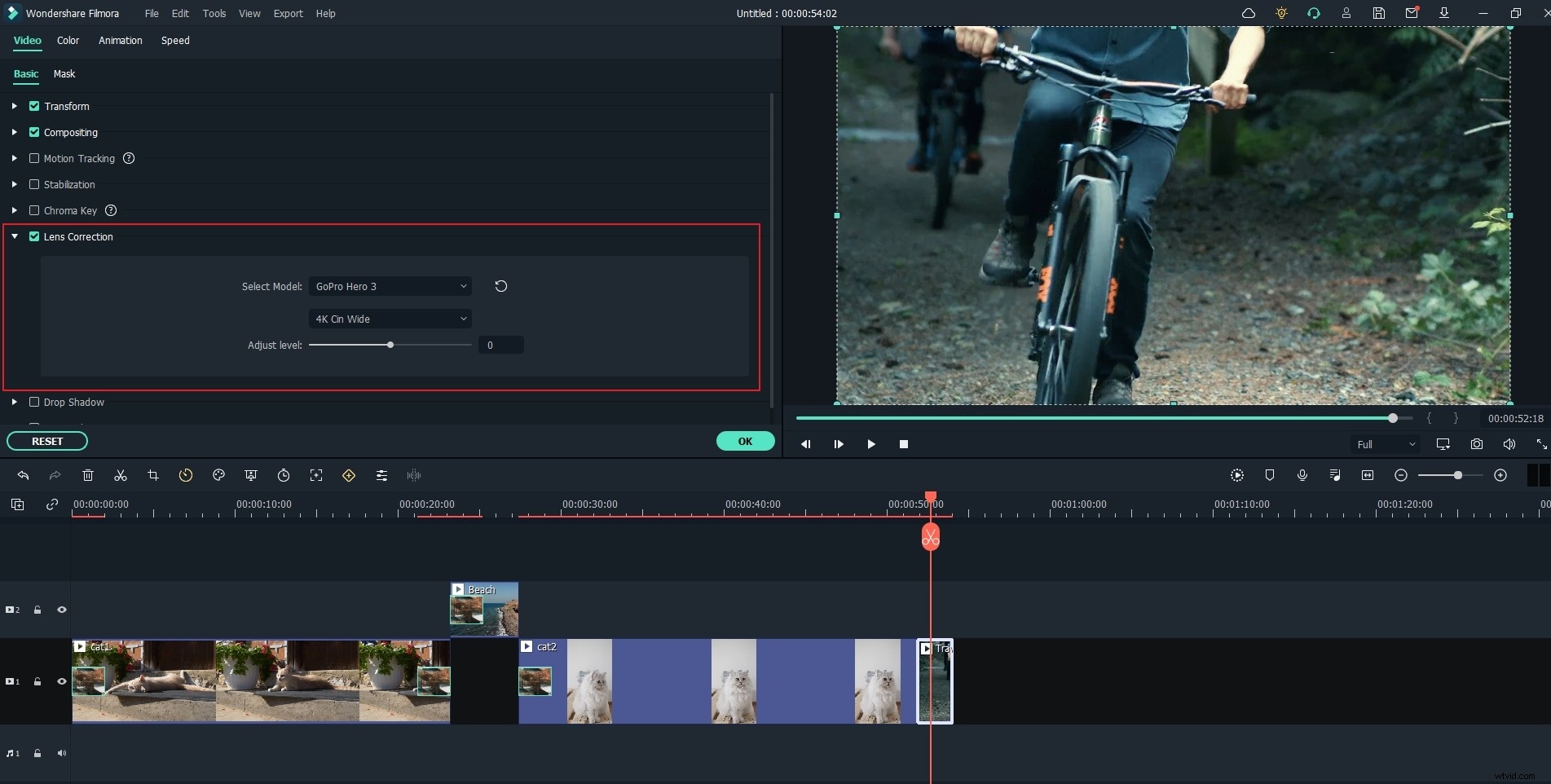The image size is (1551, 784).
Task: Click the Undo arrow
Action: tap(23, 475)
